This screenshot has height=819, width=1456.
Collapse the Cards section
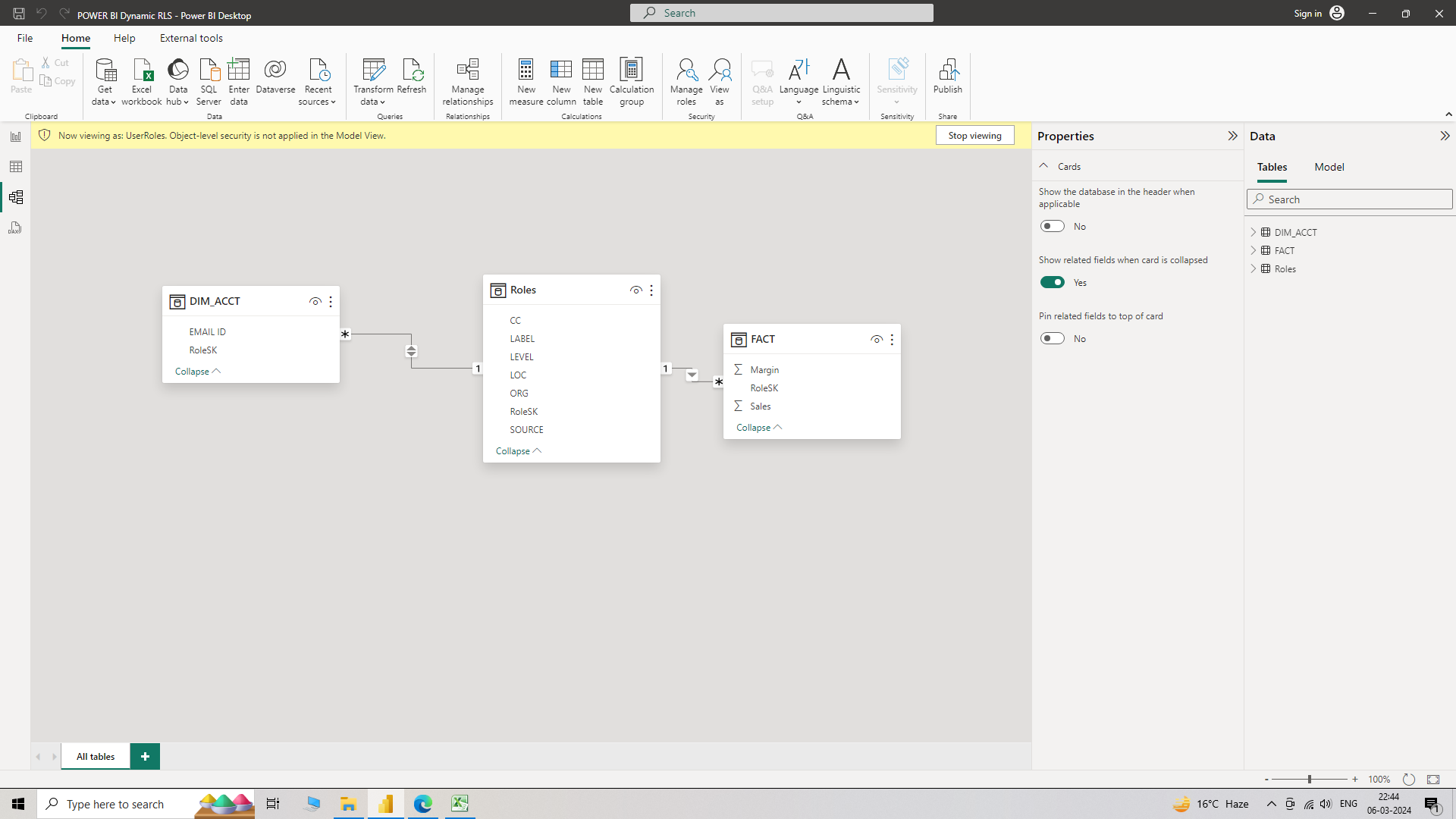coord(1043,166)
